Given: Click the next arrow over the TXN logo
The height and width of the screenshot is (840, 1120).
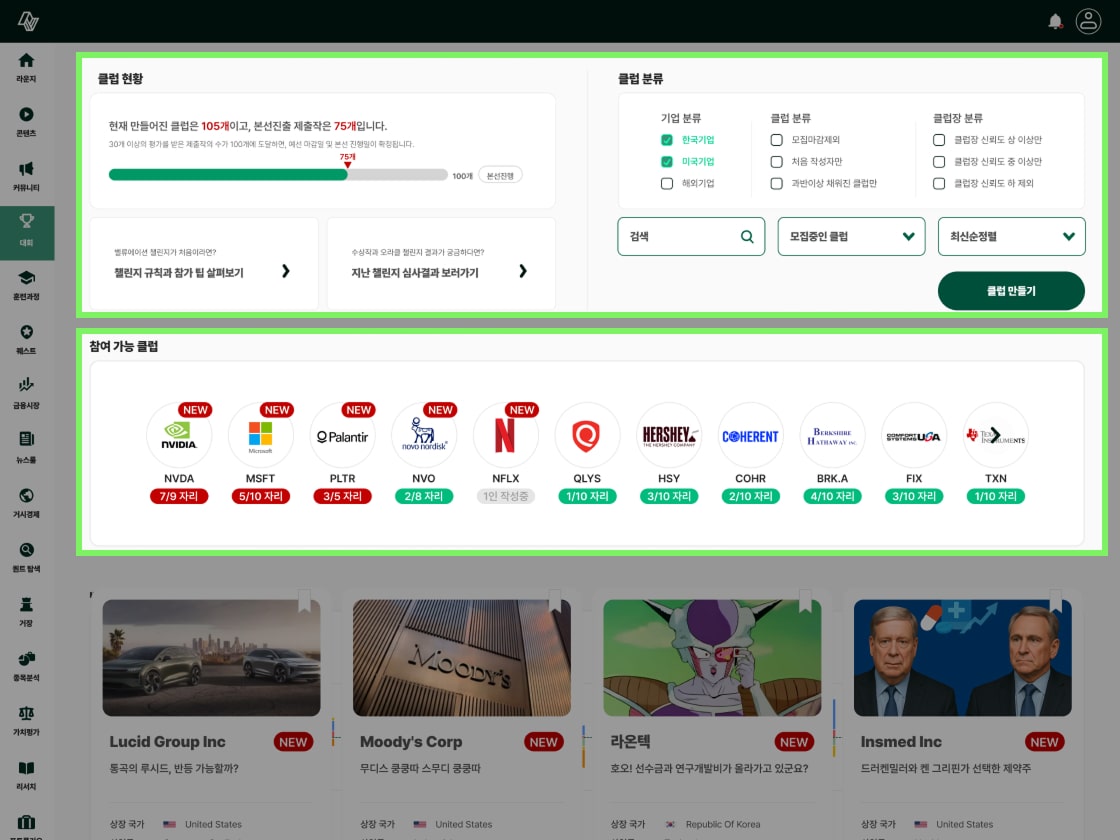Looking at the screenshot, I should [996, 435].
